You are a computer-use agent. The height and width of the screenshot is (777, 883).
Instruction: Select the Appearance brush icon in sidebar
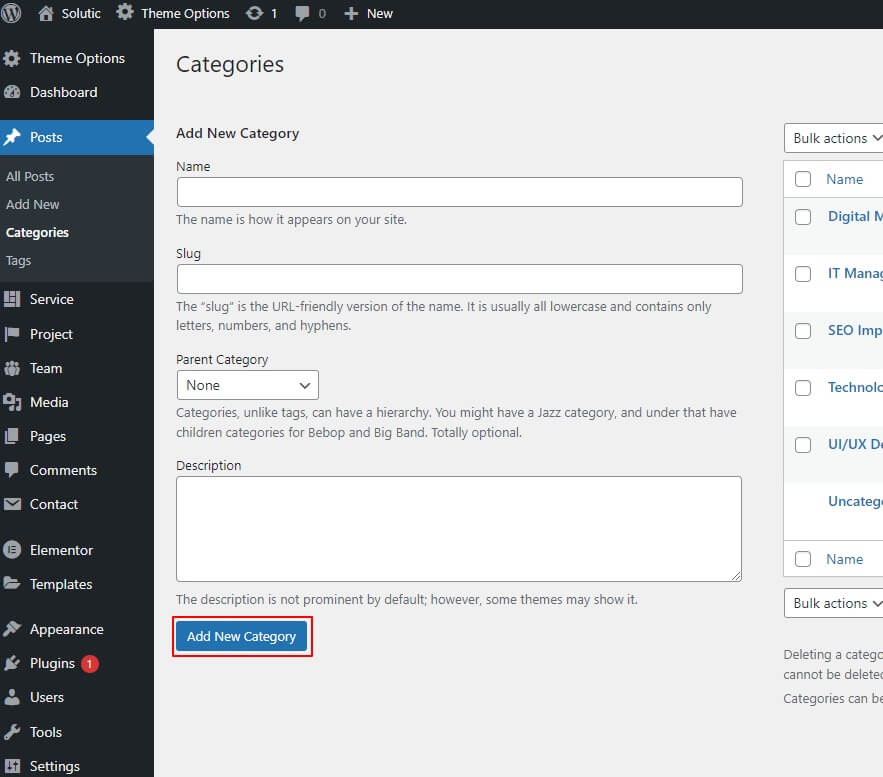click(x=12, y=629)
